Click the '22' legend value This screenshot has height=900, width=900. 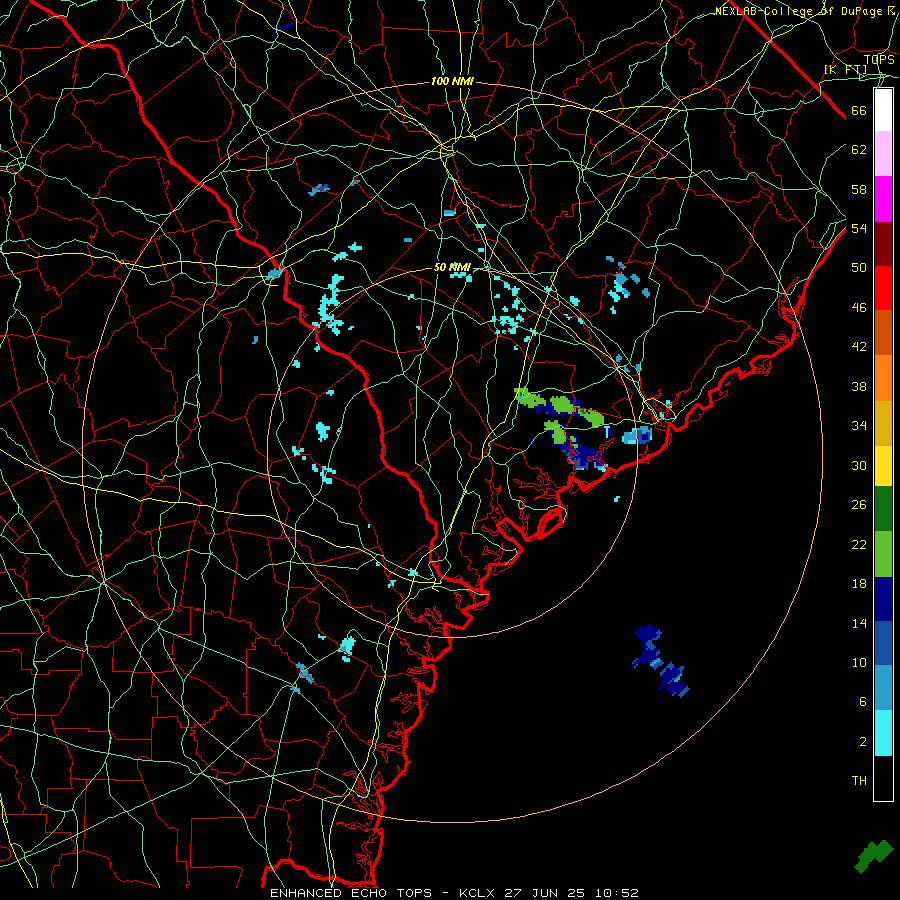tap(859, 544)
